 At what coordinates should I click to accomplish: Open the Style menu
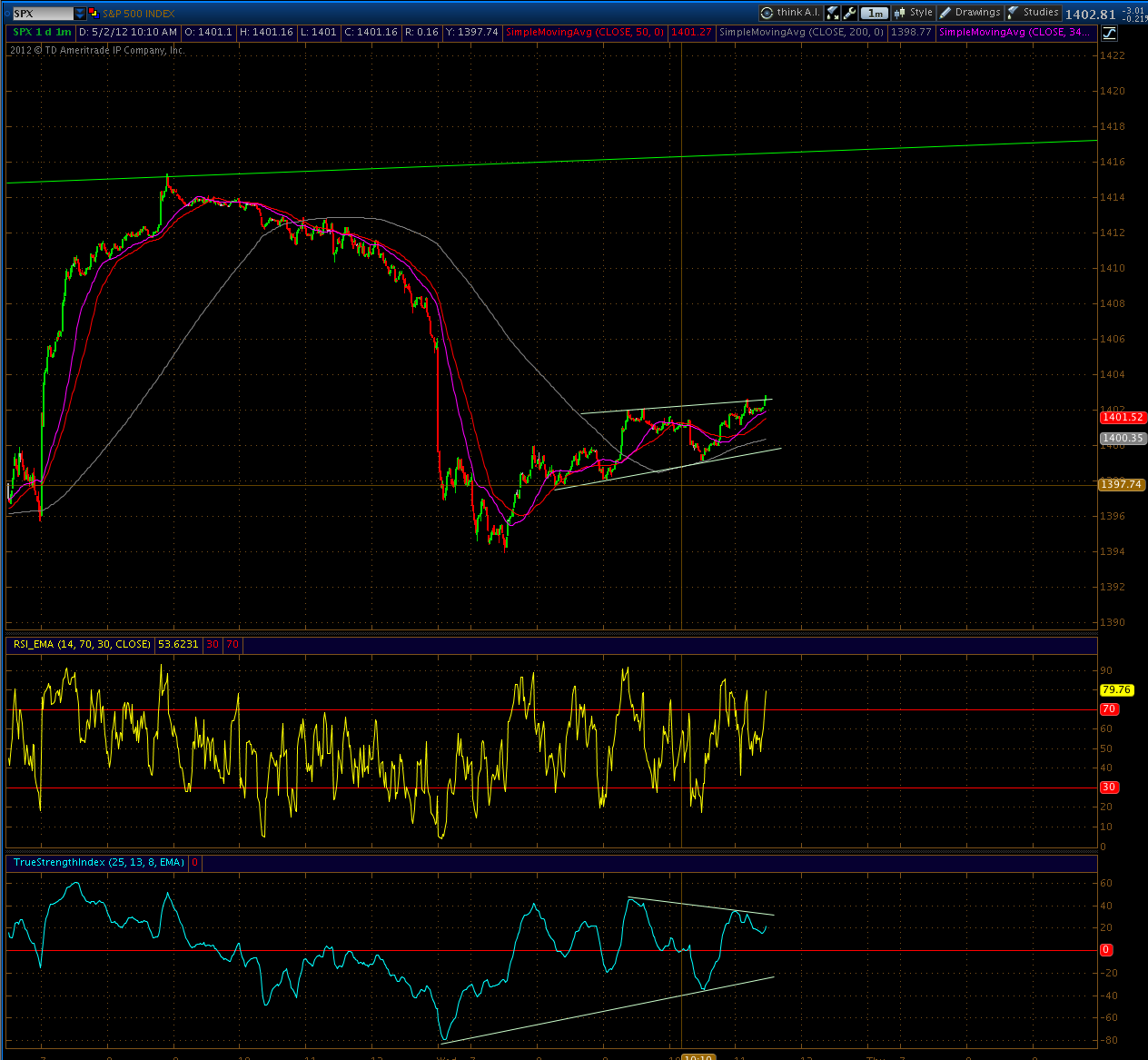coord(914,13)
